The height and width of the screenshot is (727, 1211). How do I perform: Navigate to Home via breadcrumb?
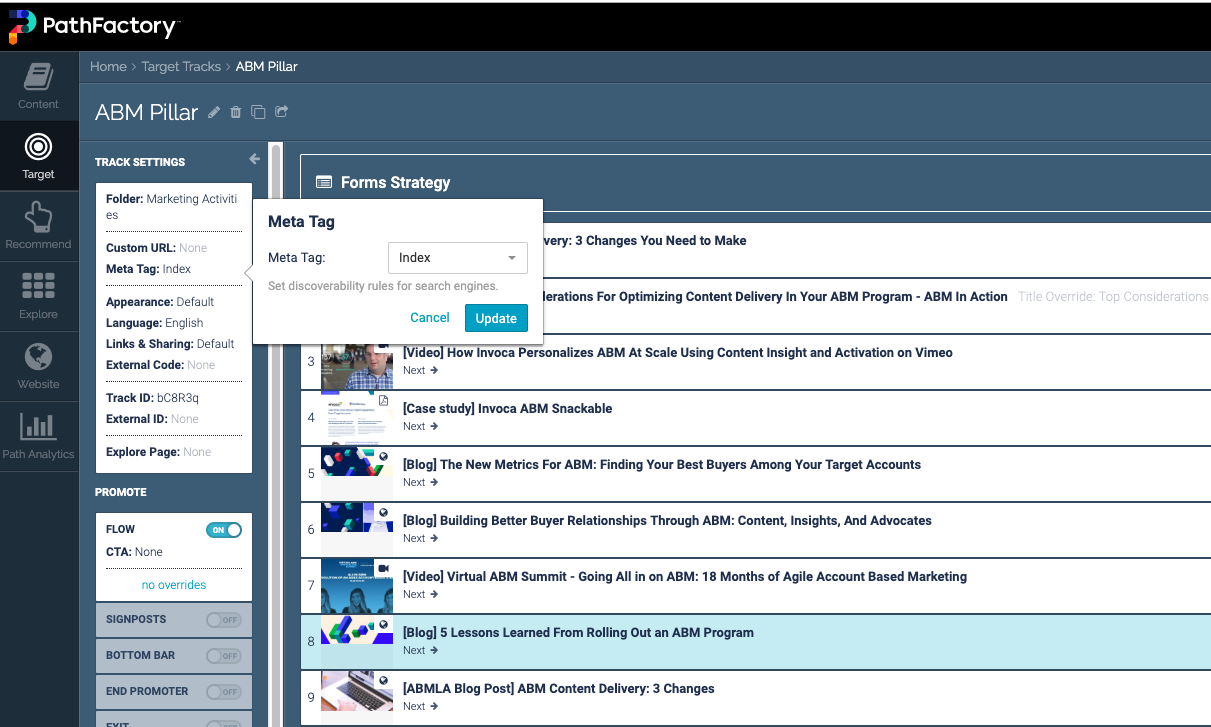point(108,66)
